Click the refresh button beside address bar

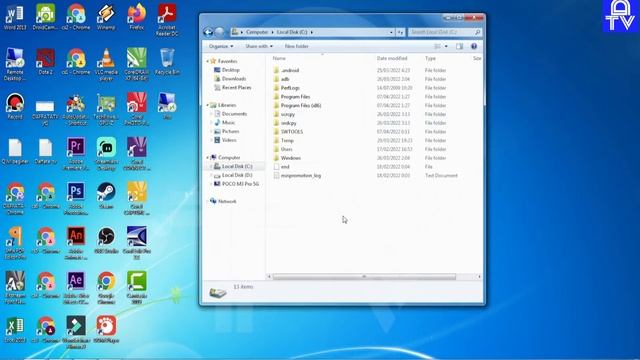click(x=400, y=32)
